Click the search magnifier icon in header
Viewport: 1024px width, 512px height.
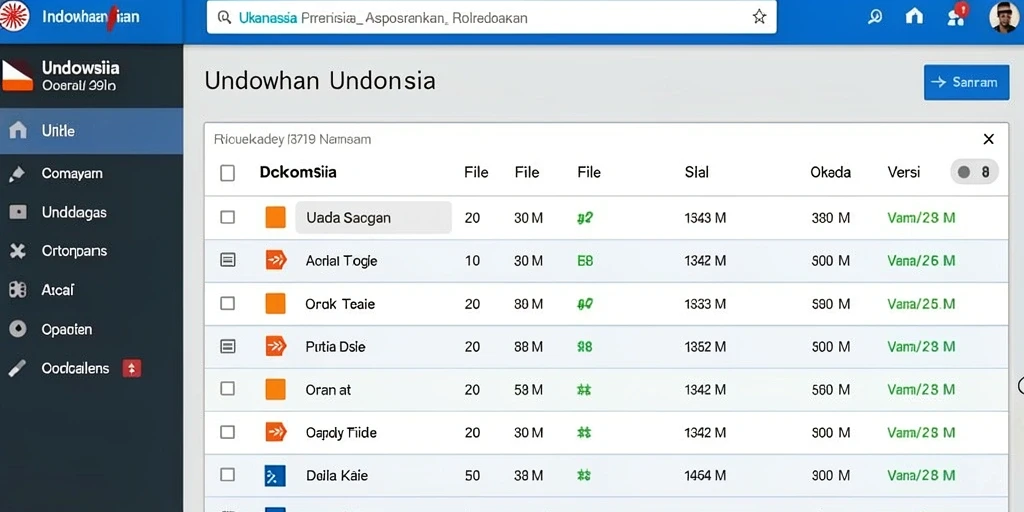pyautogui.click(x=874, y=18)
